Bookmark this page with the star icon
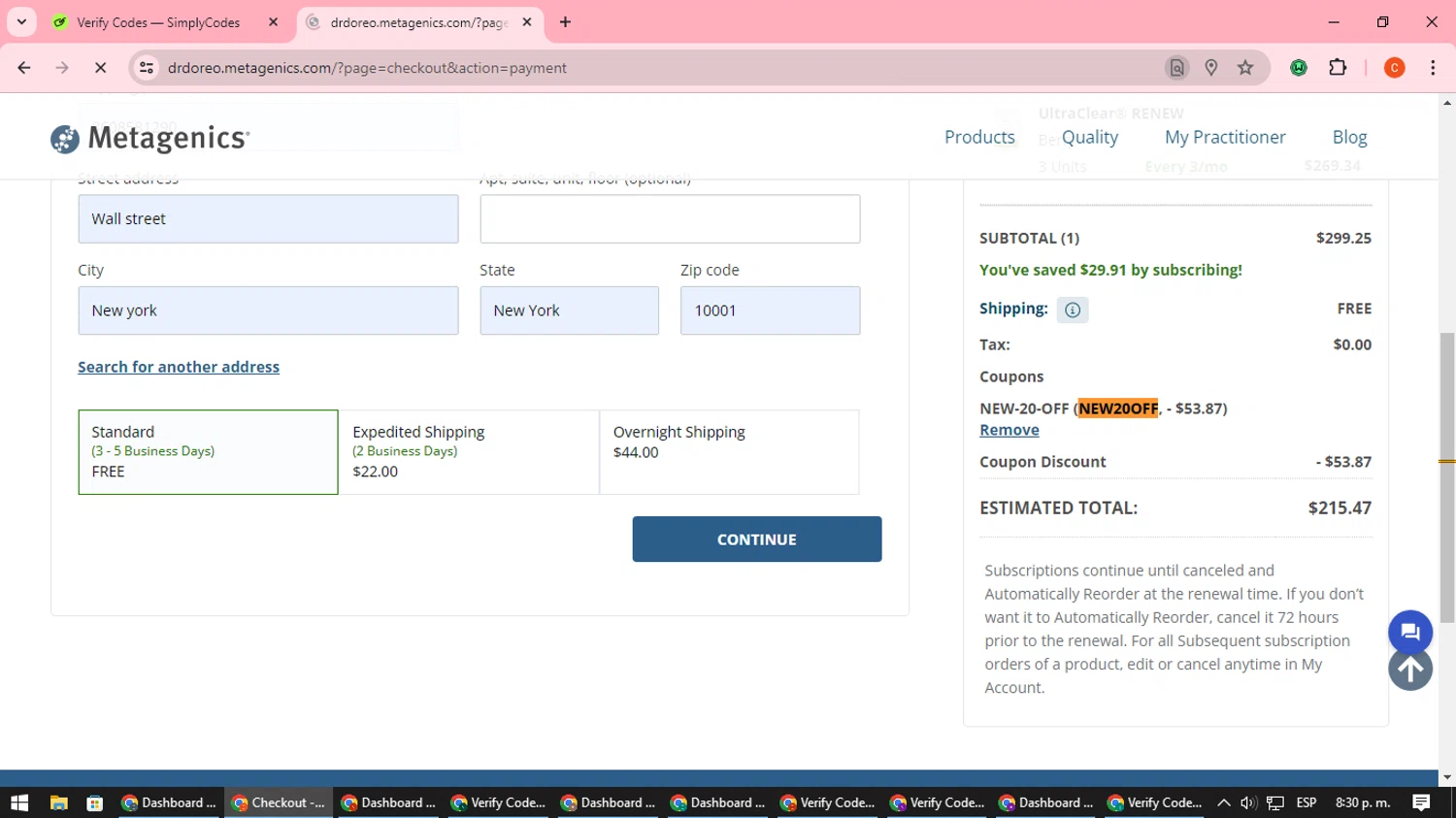The width and height of the screenshot is (1456, 818). pyautogui.click(x=1245, y=68)
